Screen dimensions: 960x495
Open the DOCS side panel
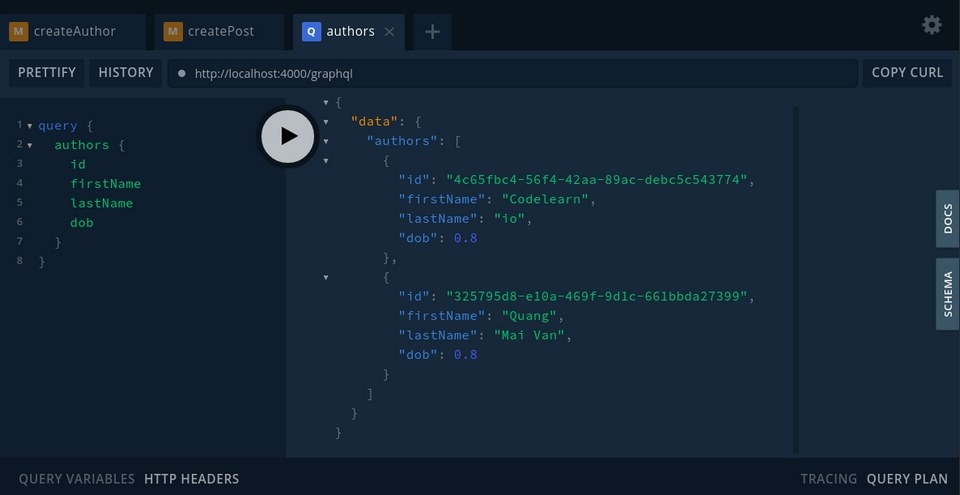click(x=947, y=219)
